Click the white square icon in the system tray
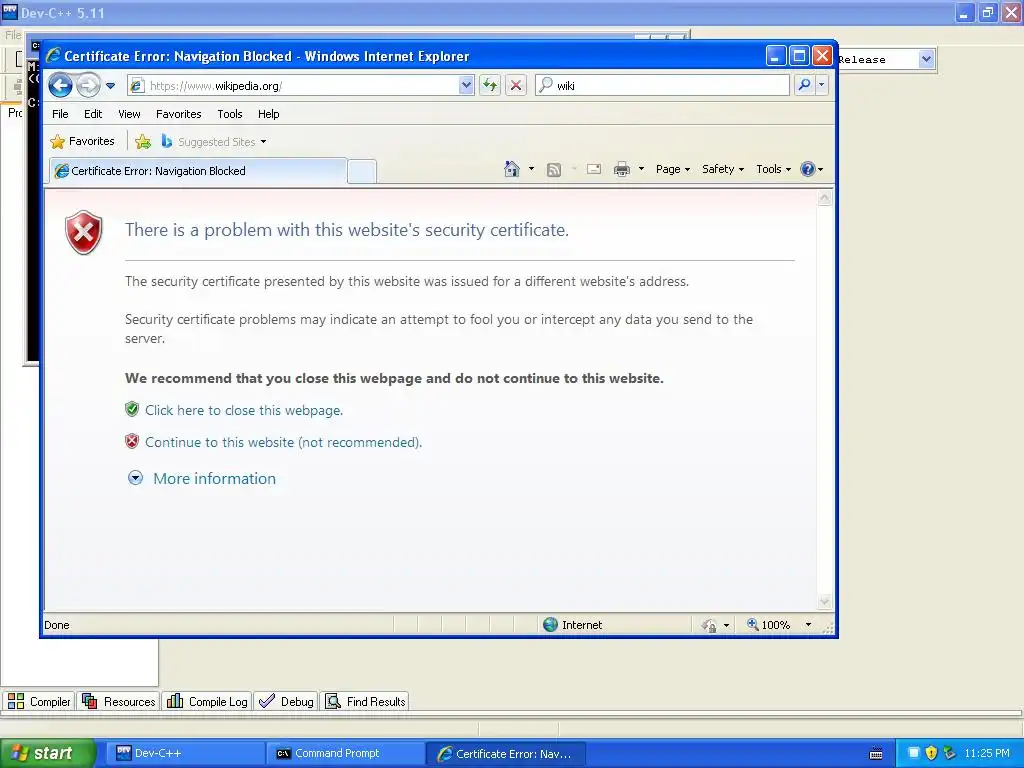The width and height of the screenshot is (1024, 768). pos(914,753)
